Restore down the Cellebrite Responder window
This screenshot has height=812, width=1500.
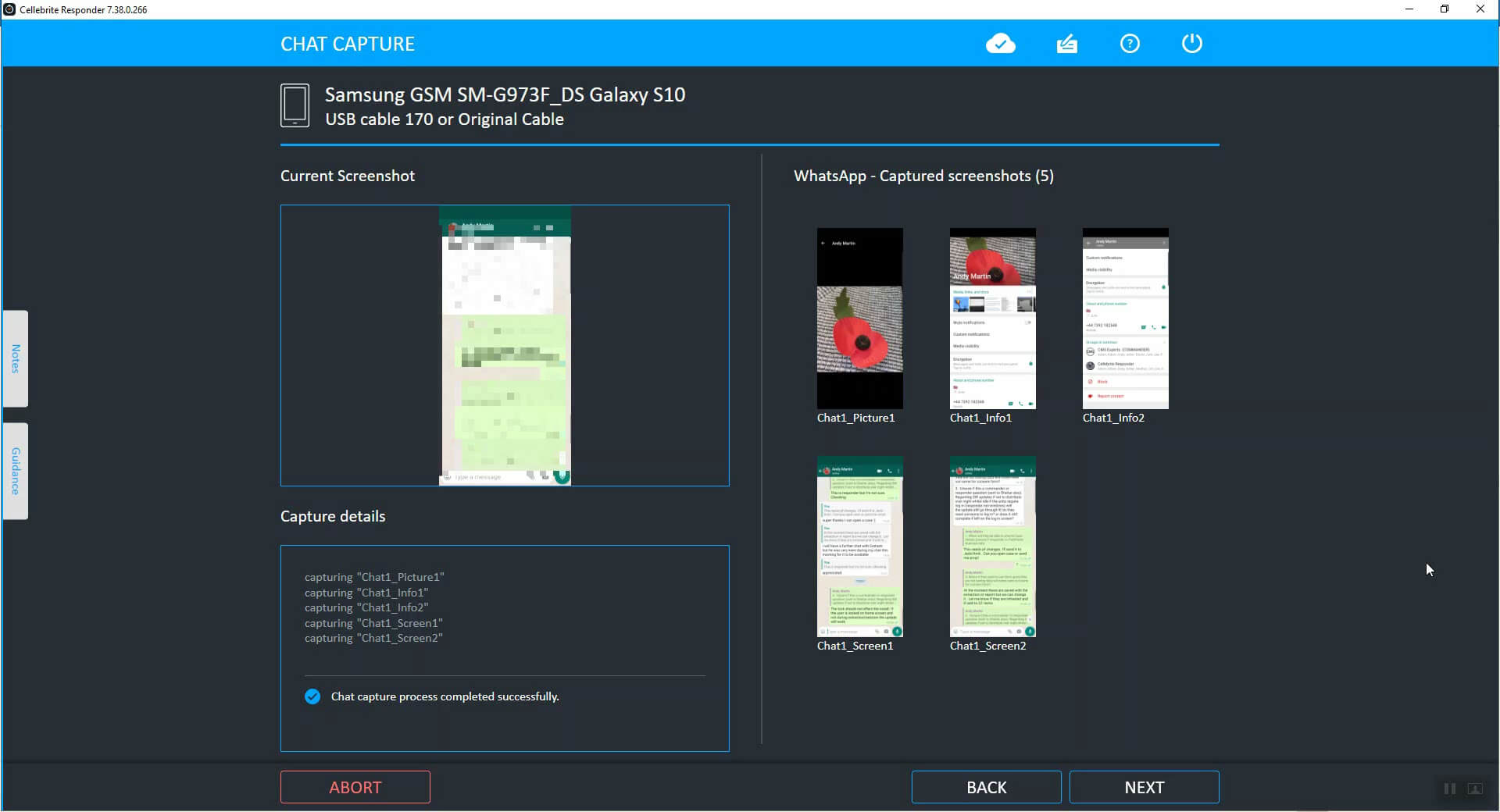coord(1445,9)
